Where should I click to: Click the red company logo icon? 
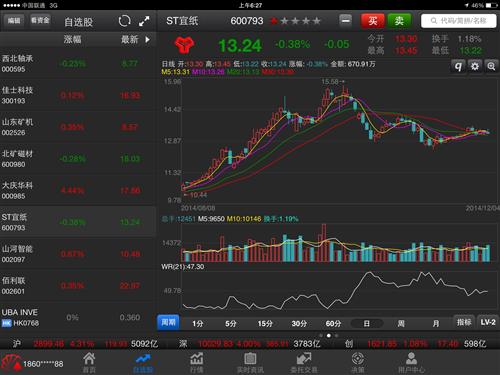tap(184, 45)
